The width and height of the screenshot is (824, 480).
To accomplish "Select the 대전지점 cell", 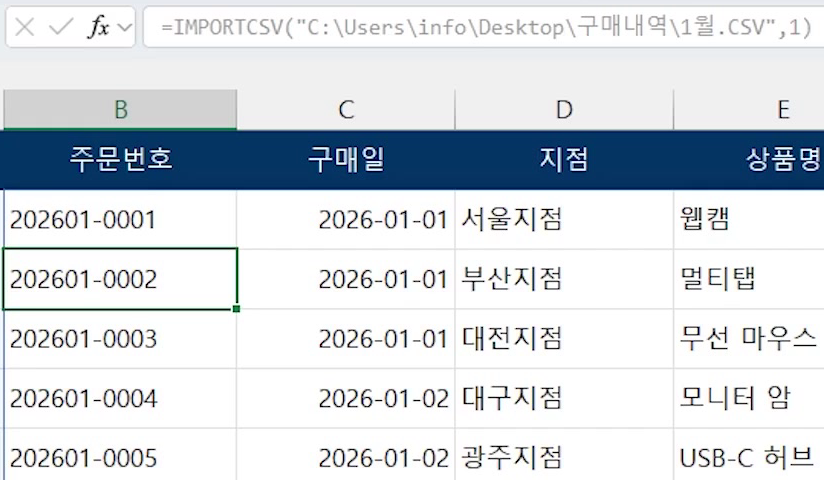I will (564, 339).
